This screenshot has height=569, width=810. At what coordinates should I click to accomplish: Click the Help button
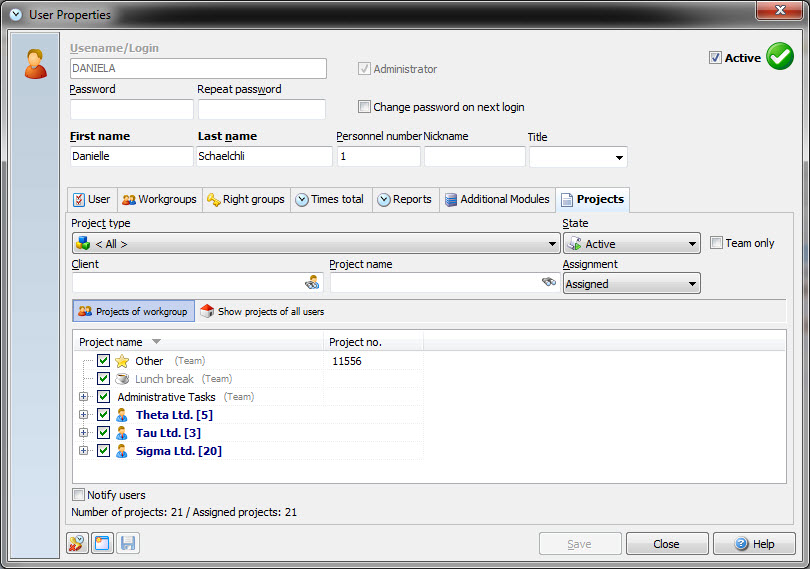pyautogui.click(x=754, y=544)
